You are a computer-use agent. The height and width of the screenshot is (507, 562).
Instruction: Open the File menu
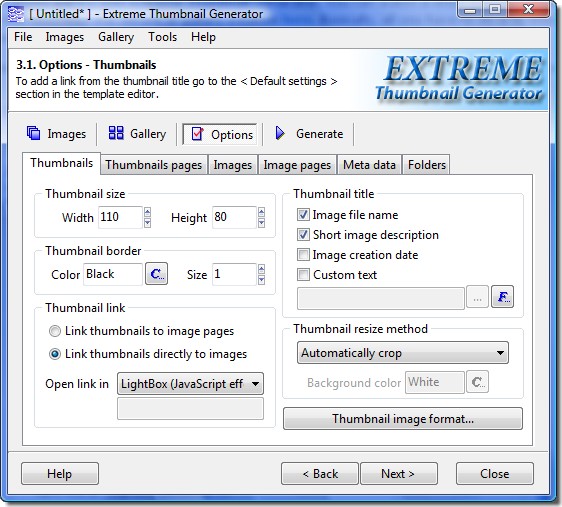(x=23, y=37)
